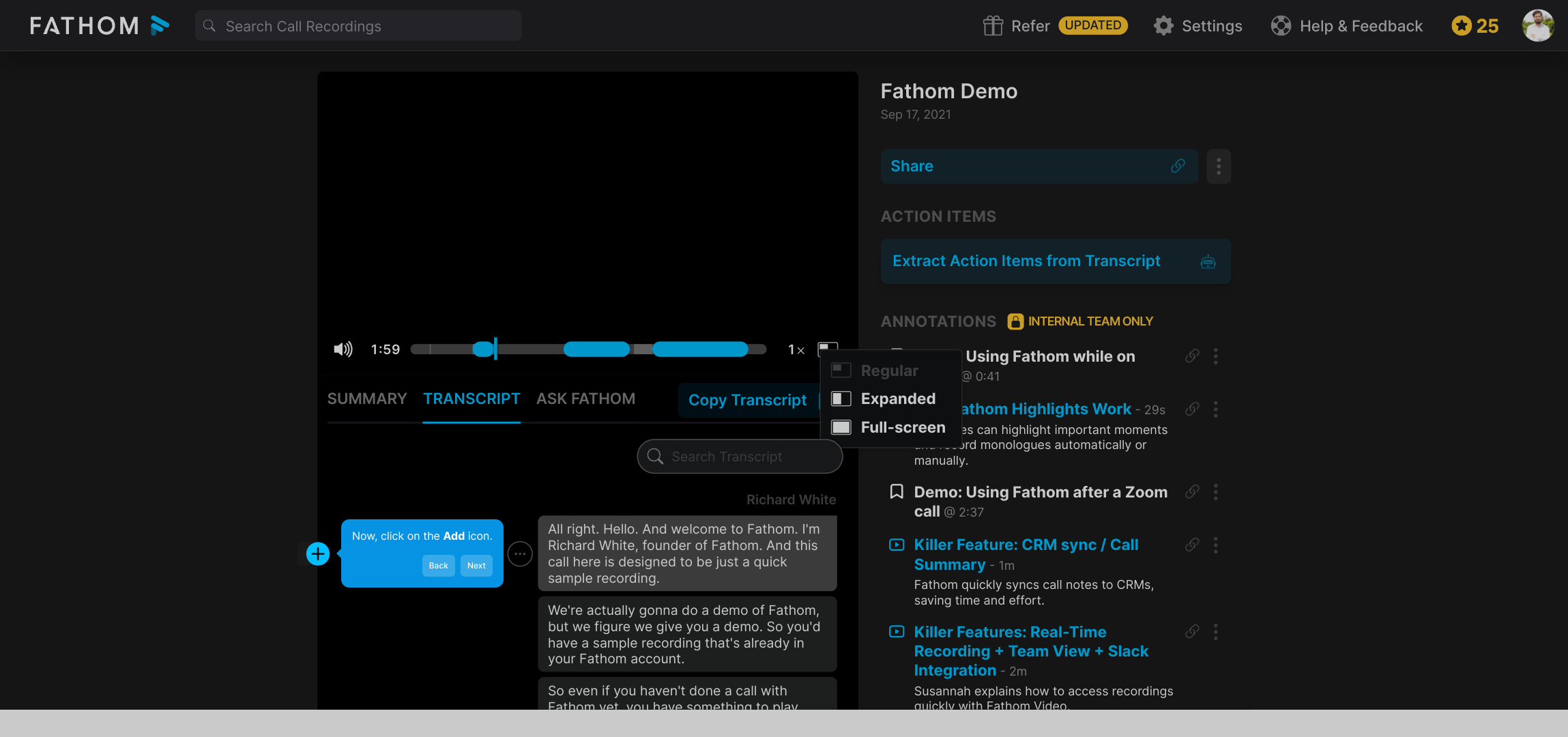This screenshot has width=1568, height=737.
Task: Open the user profile avatar
Action: point(1538,26)
